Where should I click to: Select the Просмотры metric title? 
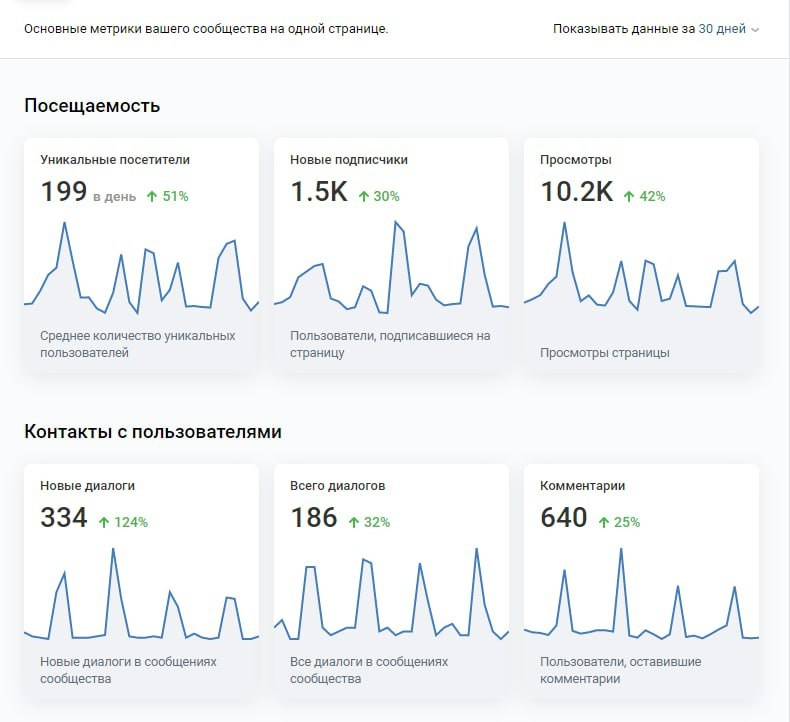[576, 159]
